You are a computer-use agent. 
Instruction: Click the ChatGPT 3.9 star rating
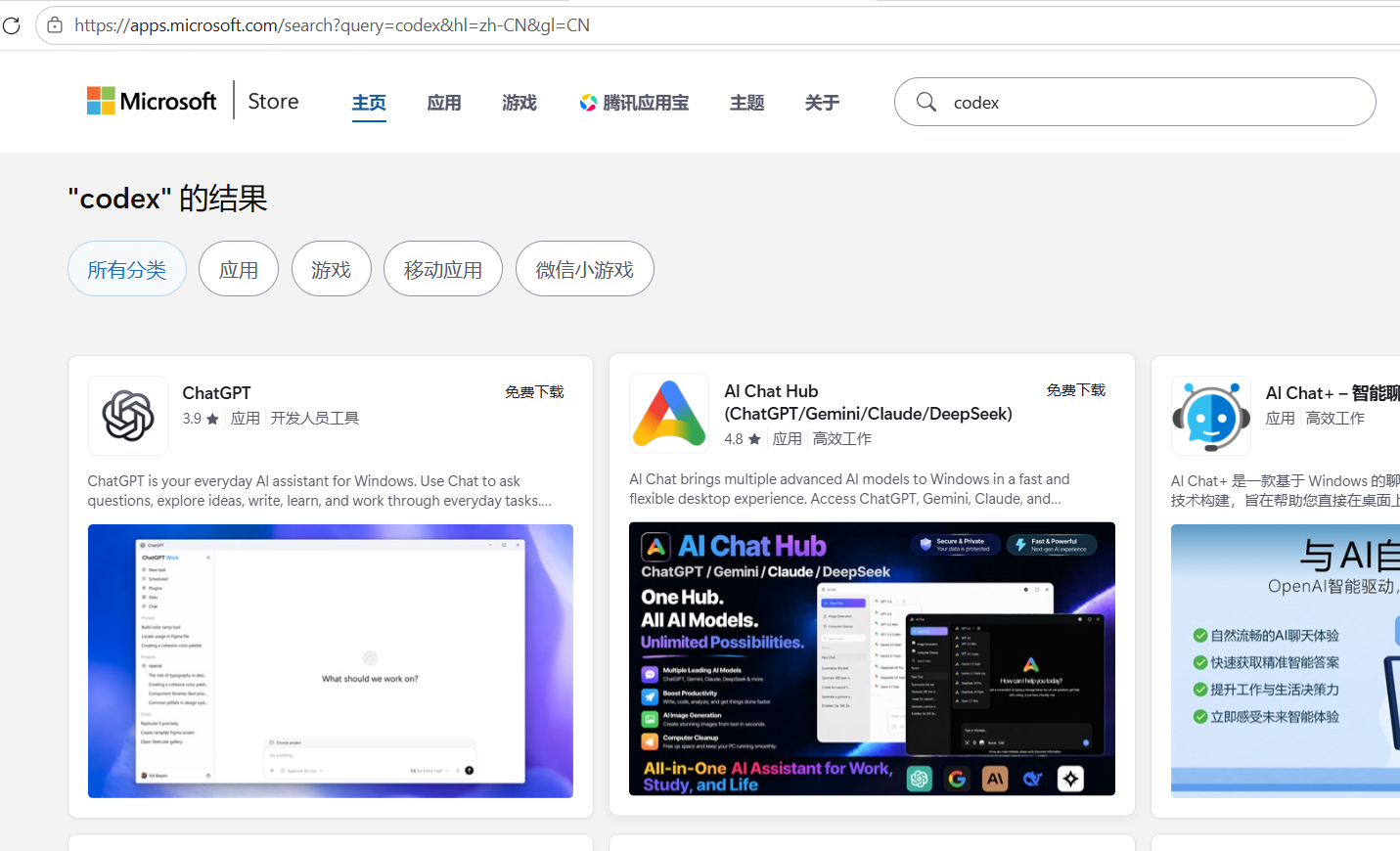(x=201, y=419)
